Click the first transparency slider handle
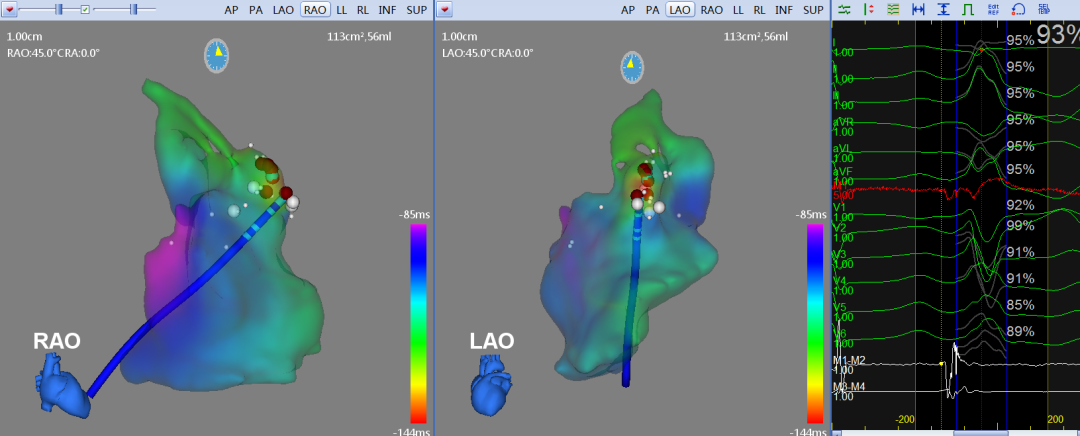Screen dimensions: 1080x436 coord(59,9)
